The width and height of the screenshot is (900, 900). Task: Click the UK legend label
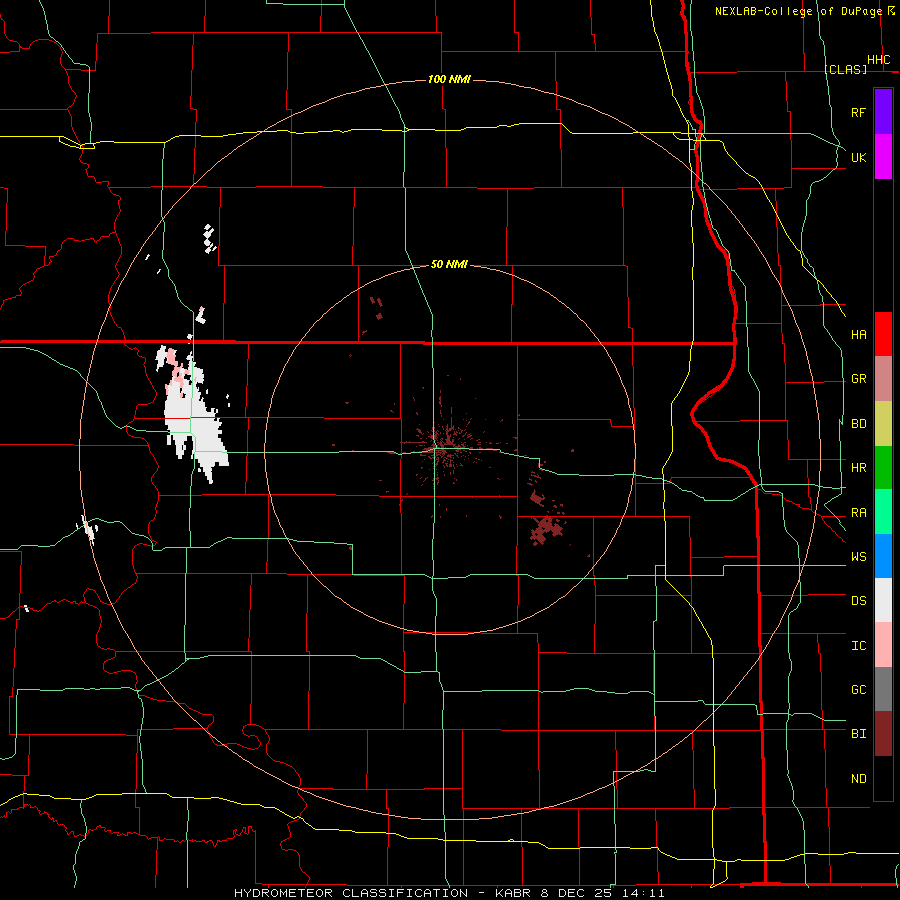click(x=858, y=157)
